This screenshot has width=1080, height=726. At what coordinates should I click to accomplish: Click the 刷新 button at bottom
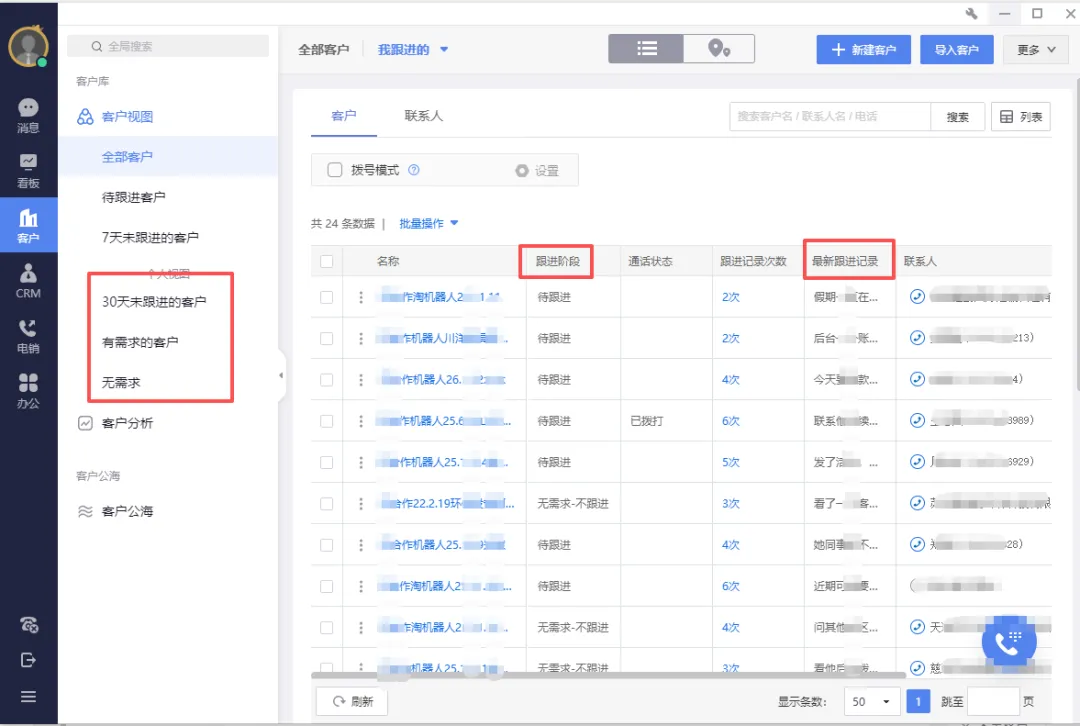click(x=351, y=701)
